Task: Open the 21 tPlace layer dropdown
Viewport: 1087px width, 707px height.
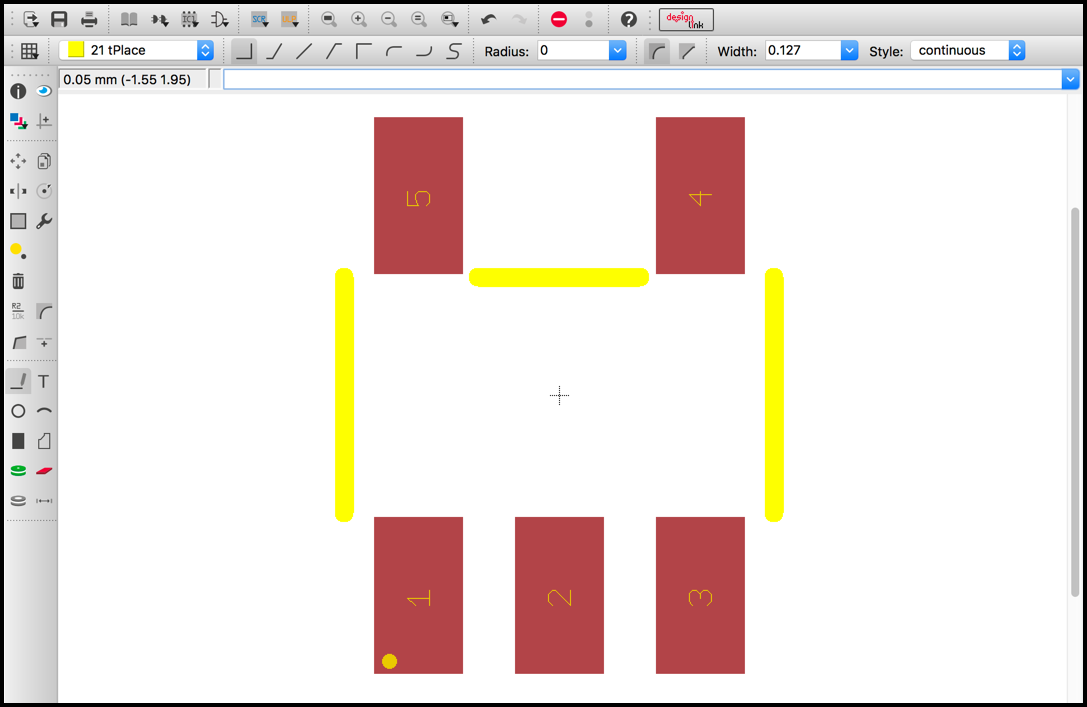Action: coord(205,50)
